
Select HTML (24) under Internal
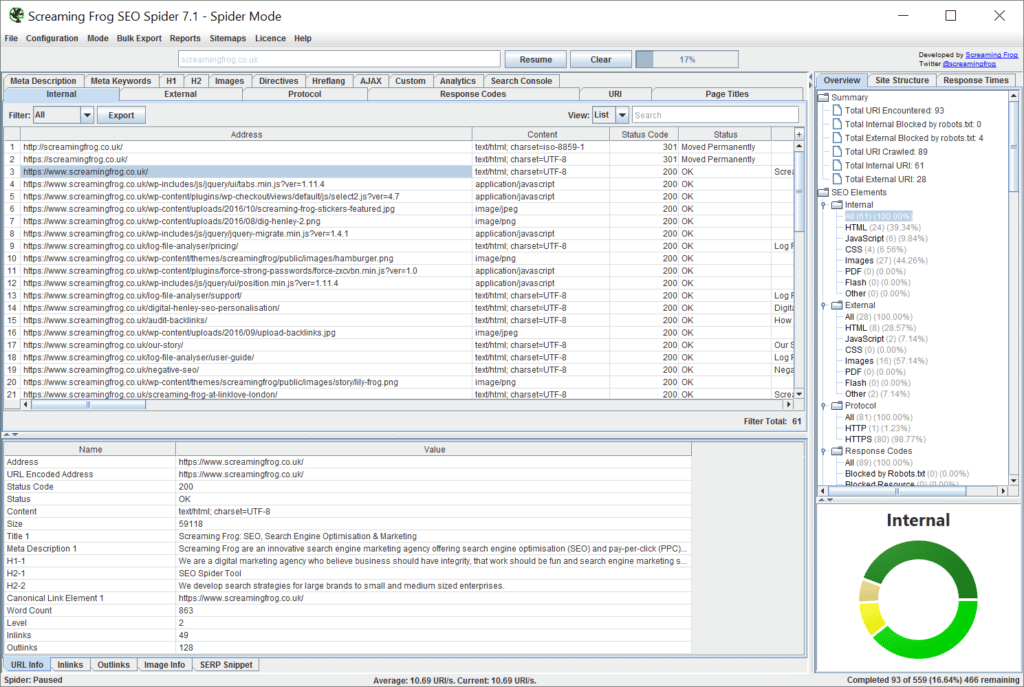coord(882,227)
